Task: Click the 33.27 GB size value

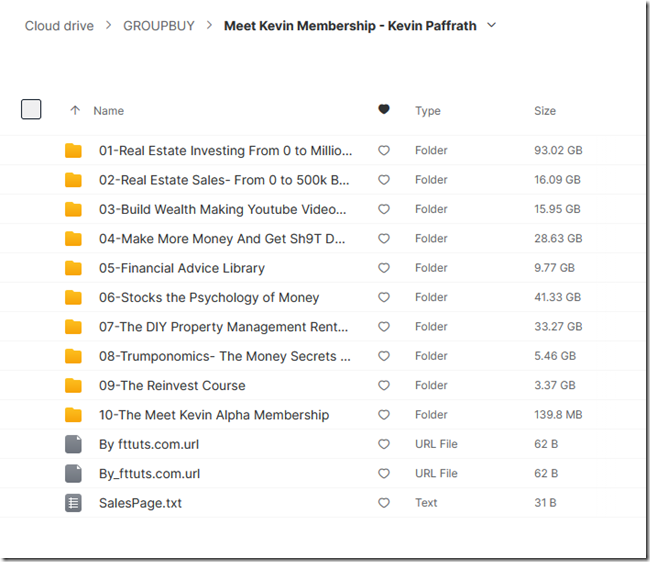Action: click(x=558, y=327)
